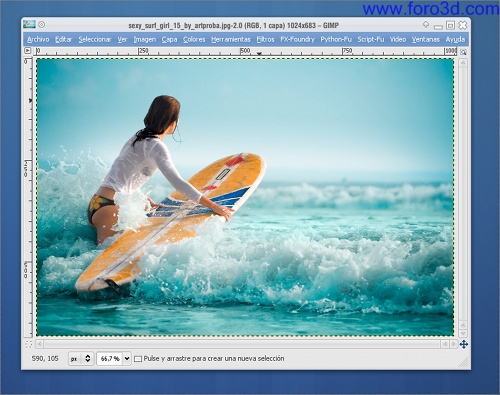Open the Python-Fu menu
Image resolution: width=500 pixels, height=395 pixels.
336,39
